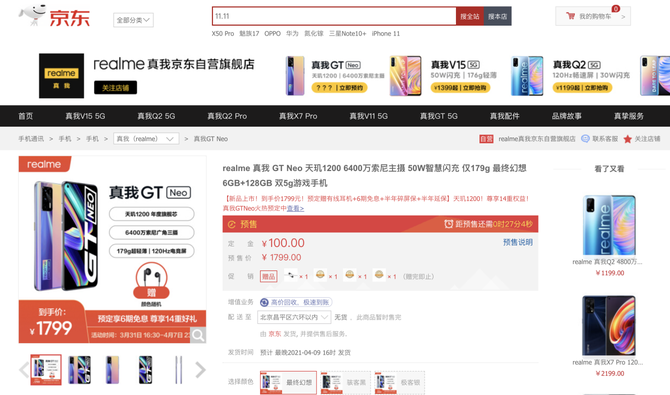Select the third product thumbnail

click(x=112, y=370)
